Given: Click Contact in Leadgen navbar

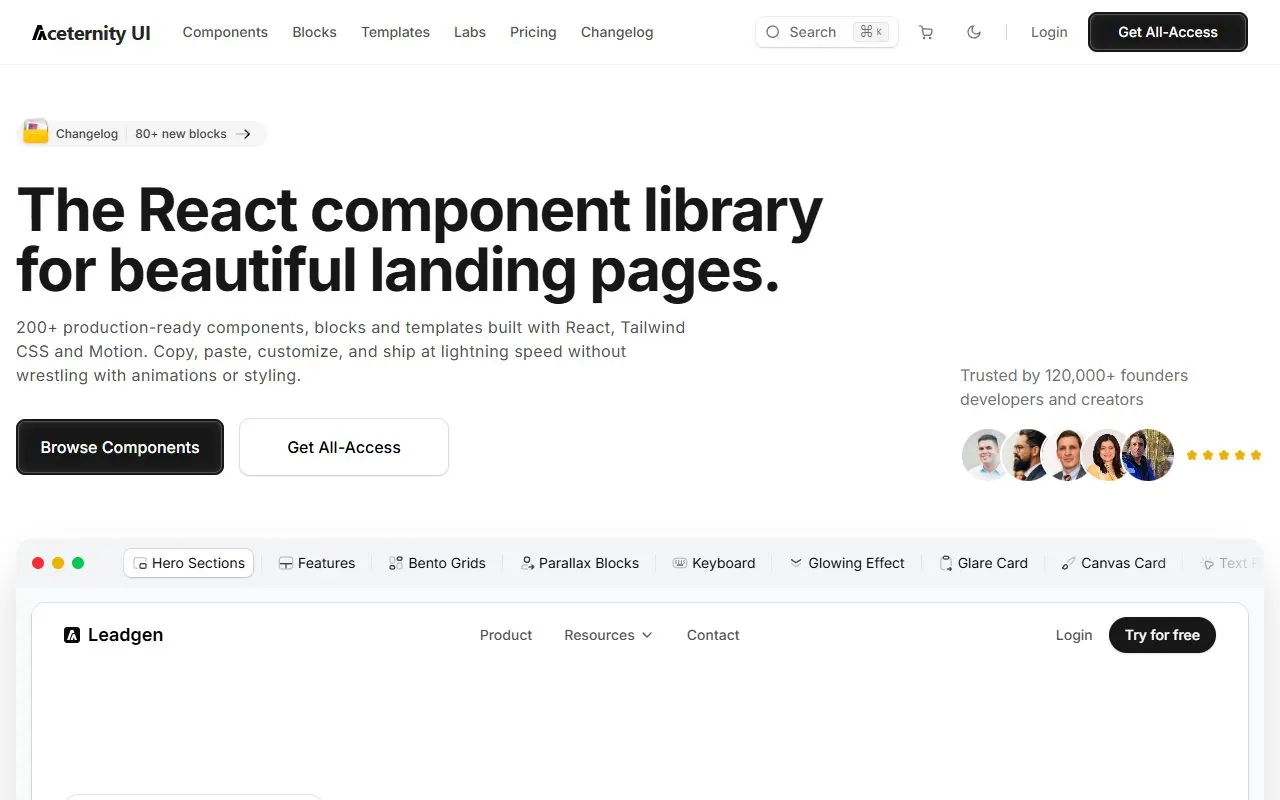Looking at the screenshot, I should coord(713,635).
